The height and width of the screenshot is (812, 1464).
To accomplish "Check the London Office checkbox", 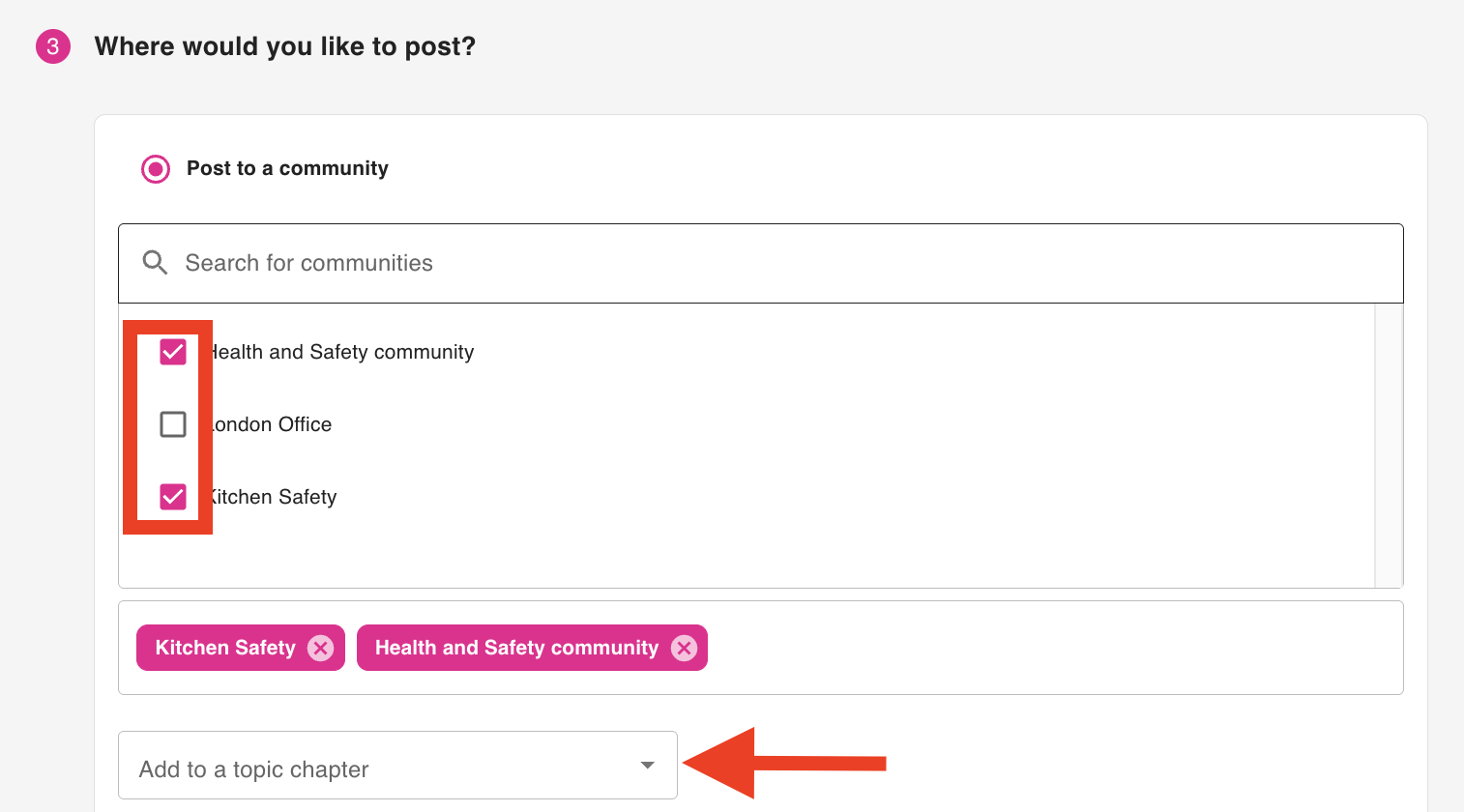I will 173,424.
